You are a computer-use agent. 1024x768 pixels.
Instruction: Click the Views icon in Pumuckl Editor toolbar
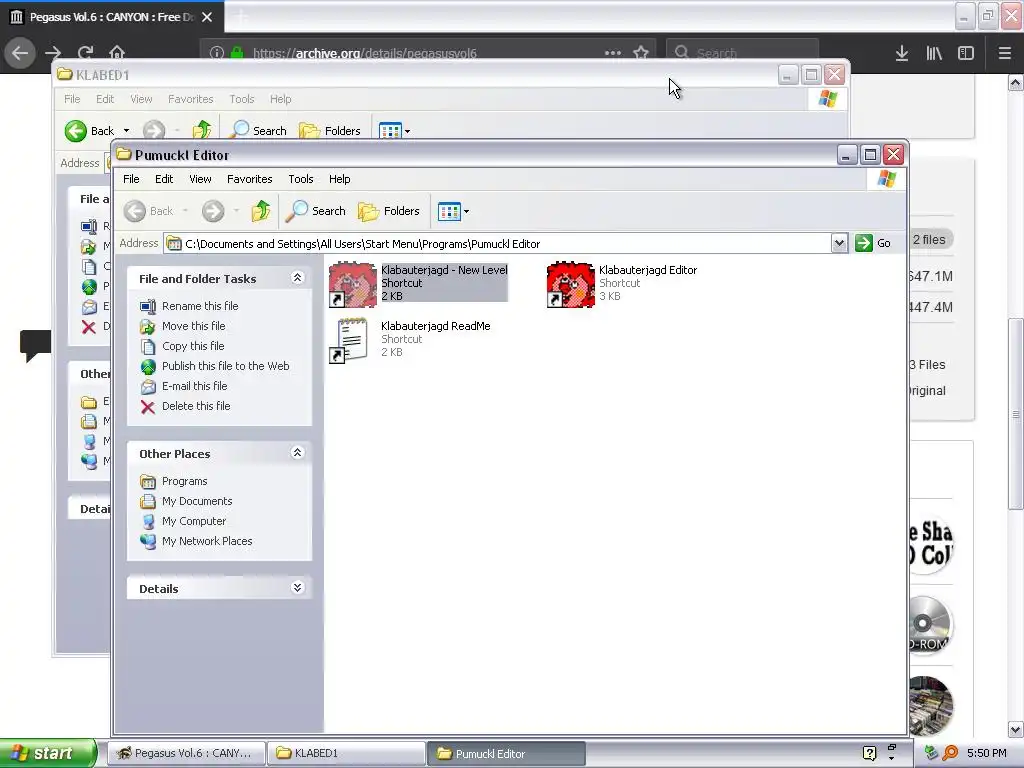click(449, 212)
